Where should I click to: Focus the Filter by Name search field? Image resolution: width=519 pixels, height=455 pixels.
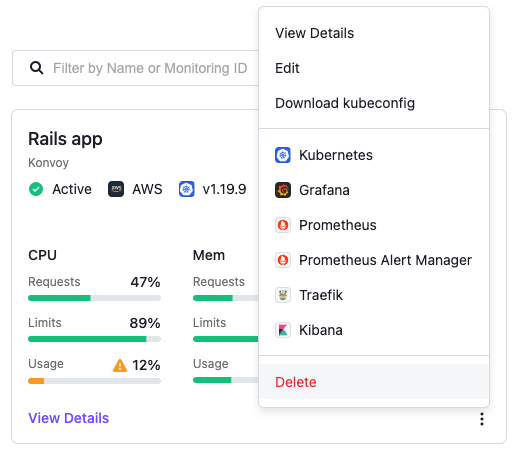pos(136,68)
